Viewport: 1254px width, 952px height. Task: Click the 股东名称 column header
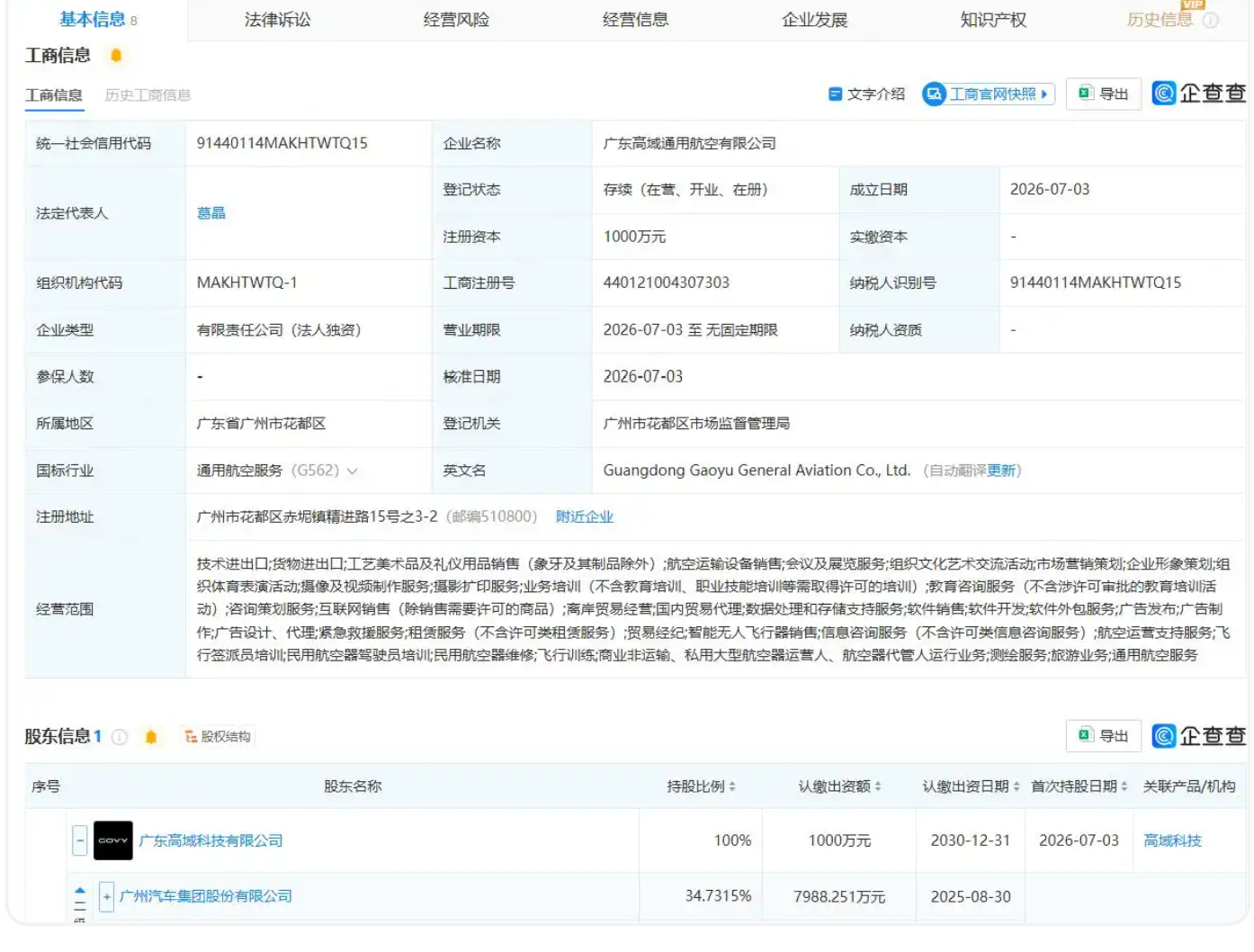coord(353,786)
